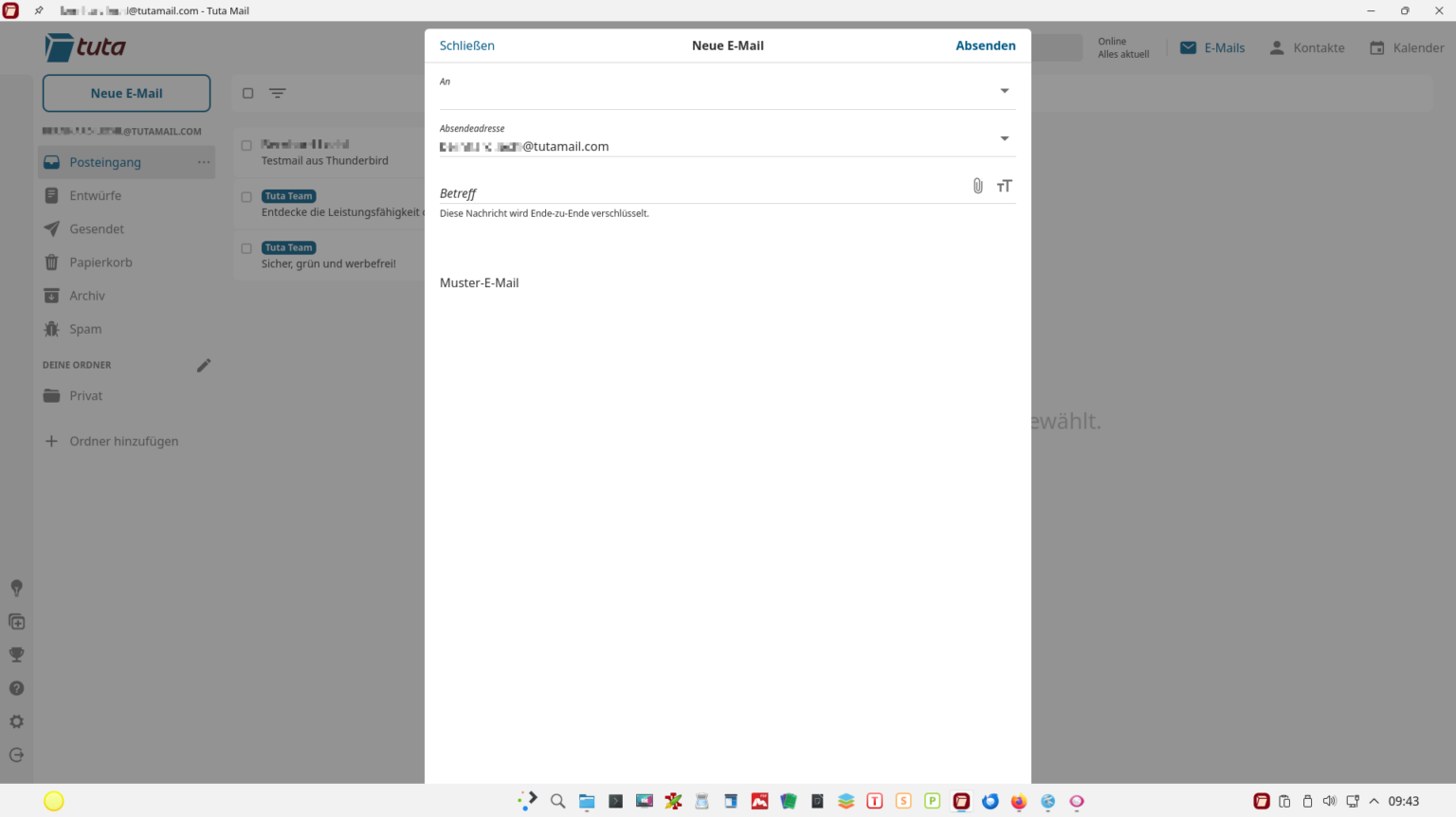Viewport: 1456px width, 817px height.
Task: Click the Spam folder bug icon
Action: (51, 329)
